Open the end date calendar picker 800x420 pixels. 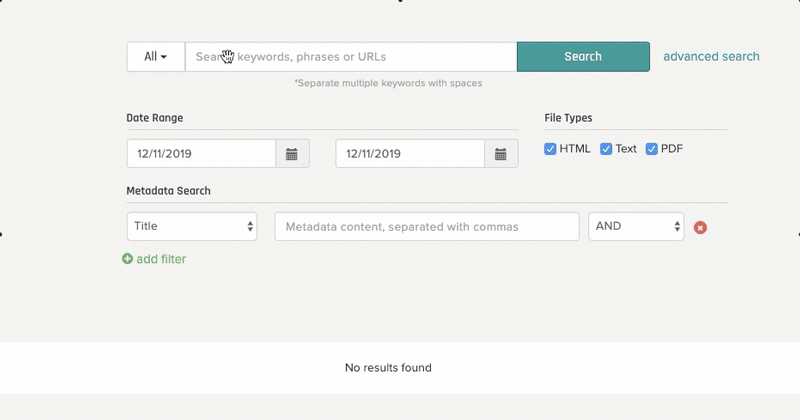[501, 154]
